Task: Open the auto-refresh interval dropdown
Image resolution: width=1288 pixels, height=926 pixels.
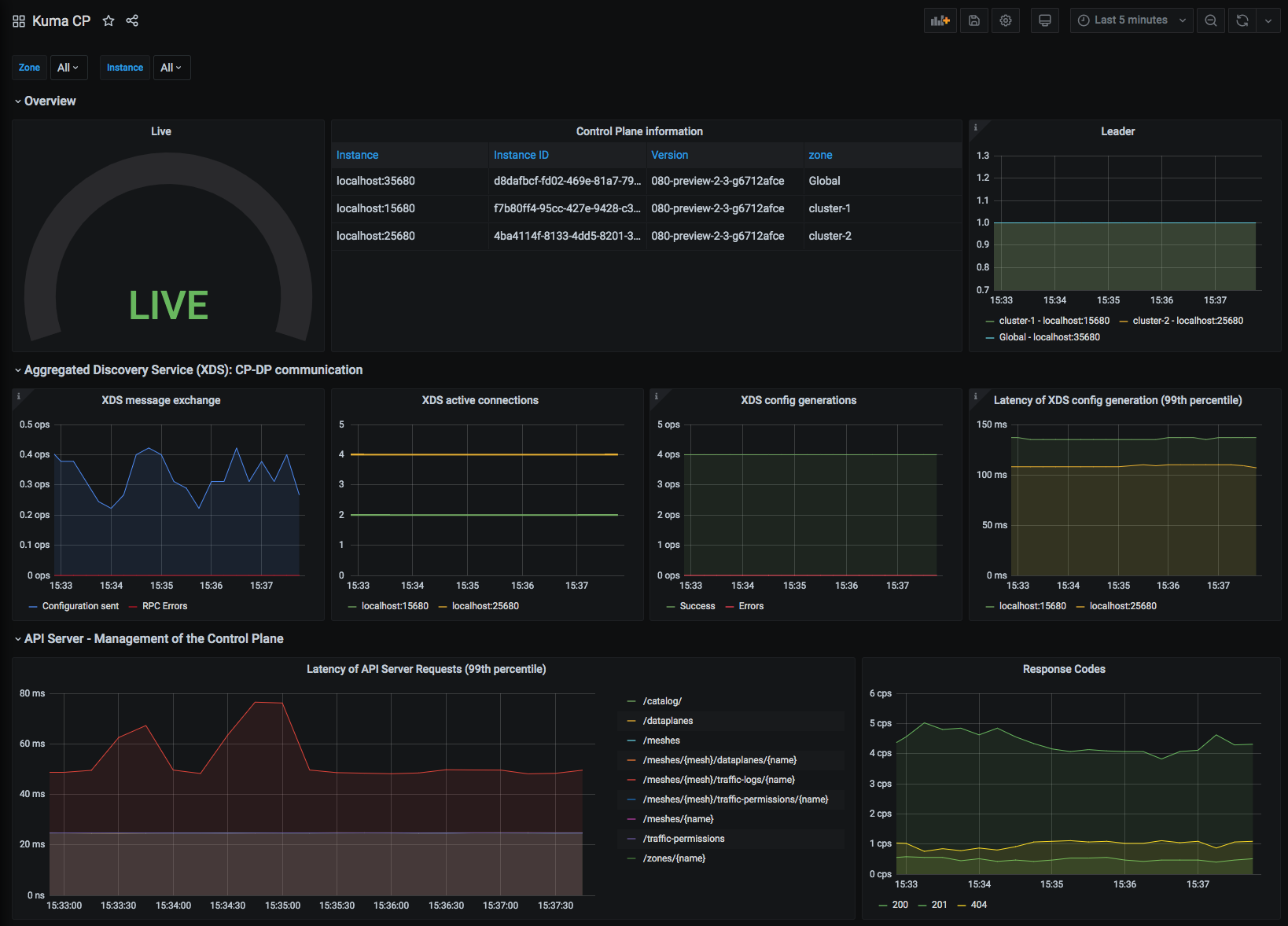Action: [x=1268, y=20]
